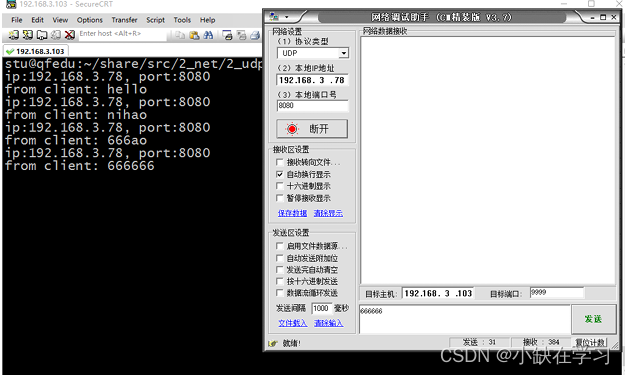625x375 pixels.
Task: Click terminal line 'from client: nihao'
Action: click(x=76, y=115)
